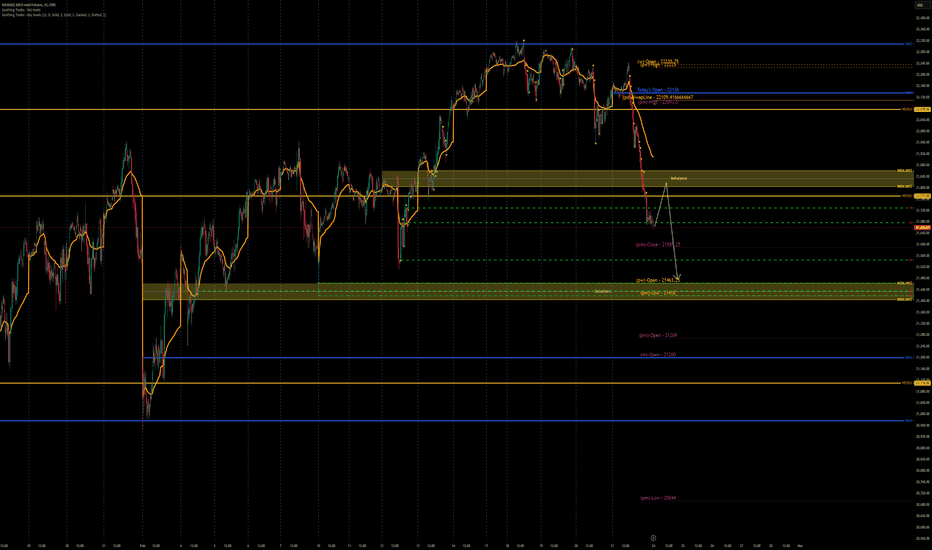This screenshot has width=932, height=550.
Task: Click the '(m)-Open - 21200' label
Action: coord(657,354)
